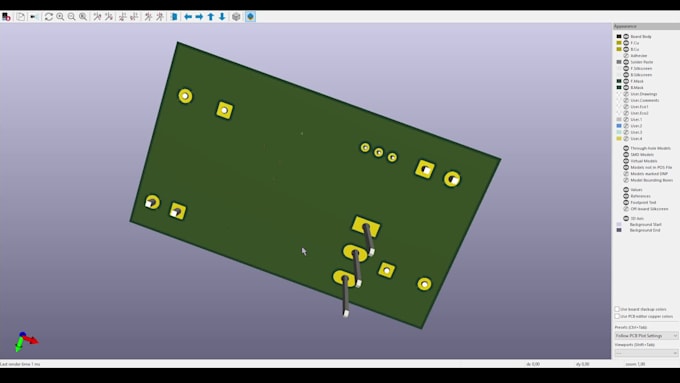Click the Zoom to fit icon
This screenshot has width=680, height=383.
(83, 16)
